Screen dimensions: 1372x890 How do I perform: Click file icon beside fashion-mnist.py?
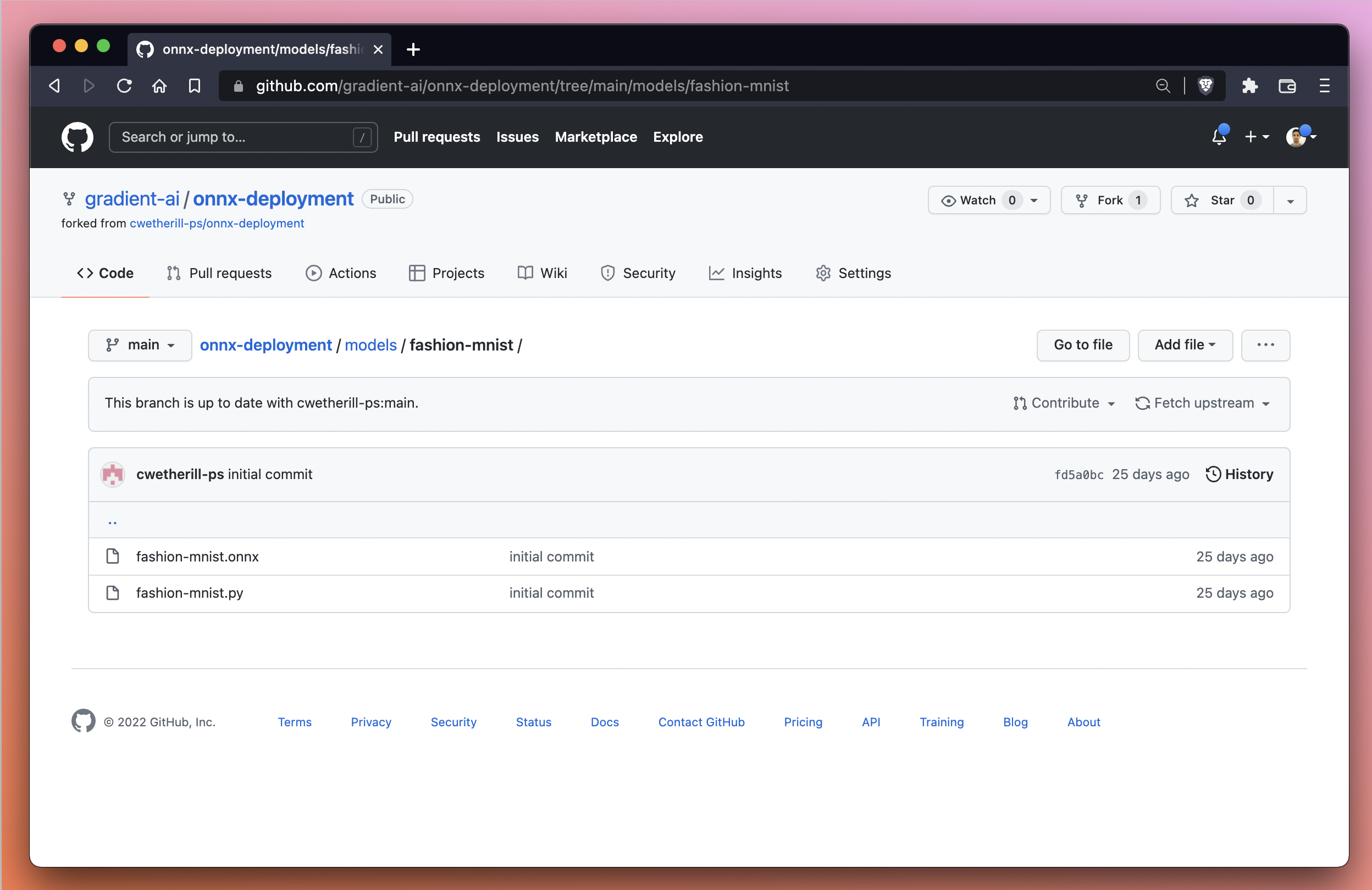113,593
